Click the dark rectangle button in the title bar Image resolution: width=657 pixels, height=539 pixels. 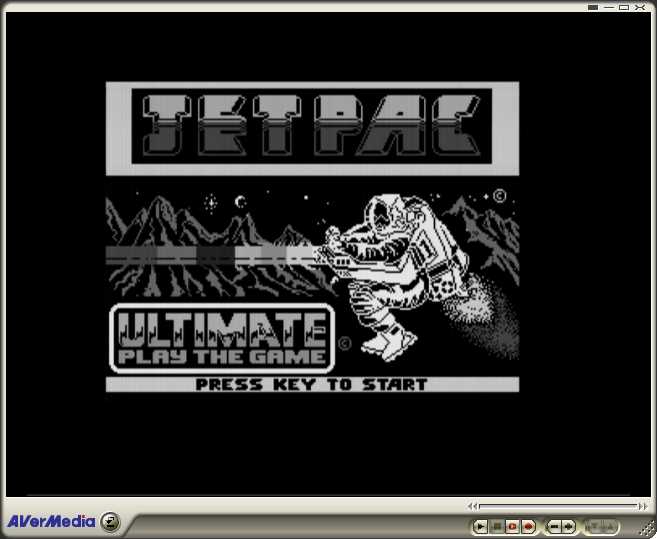click(593, 7)
